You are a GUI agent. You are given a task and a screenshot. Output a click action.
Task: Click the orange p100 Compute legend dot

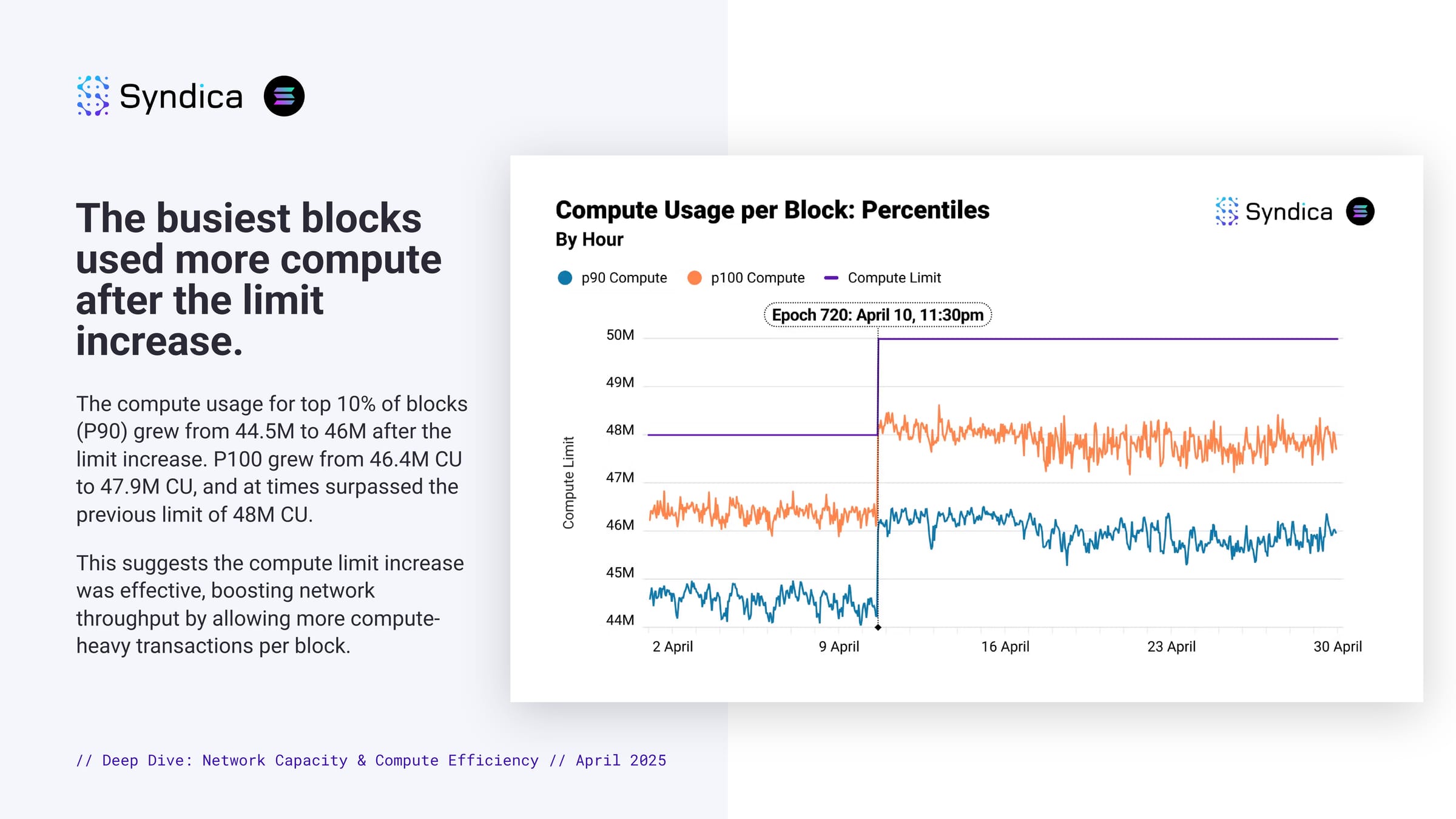[x=695, y=278]
